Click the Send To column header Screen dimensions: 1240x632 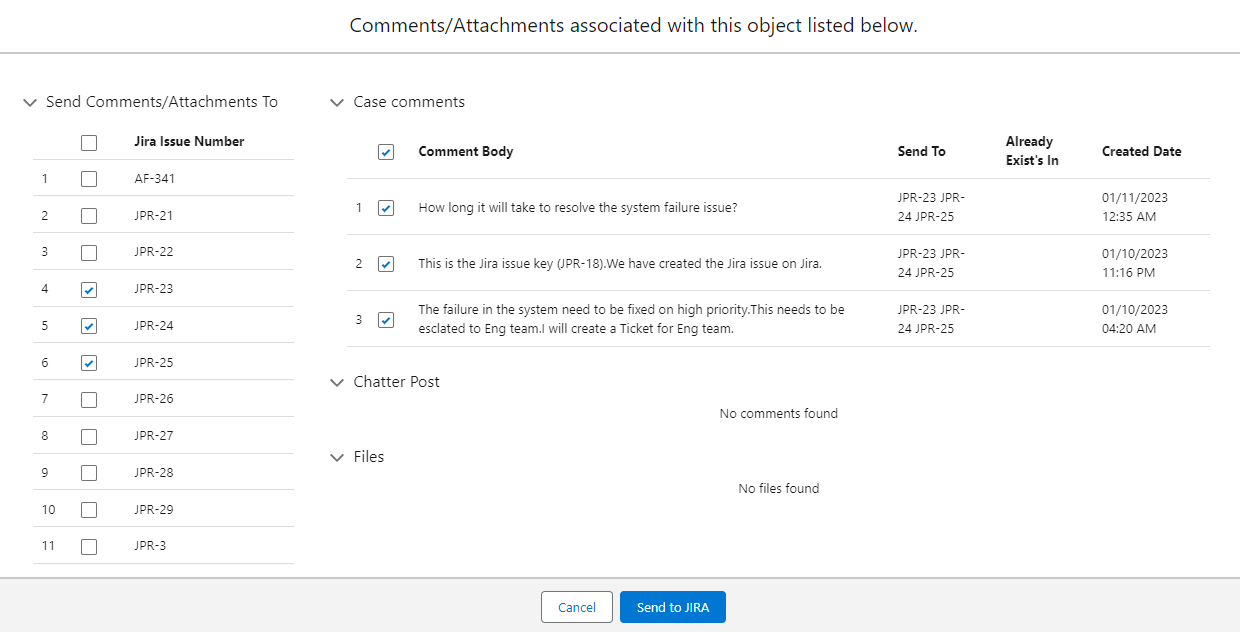pyautogui.click(x=921, y=152)
